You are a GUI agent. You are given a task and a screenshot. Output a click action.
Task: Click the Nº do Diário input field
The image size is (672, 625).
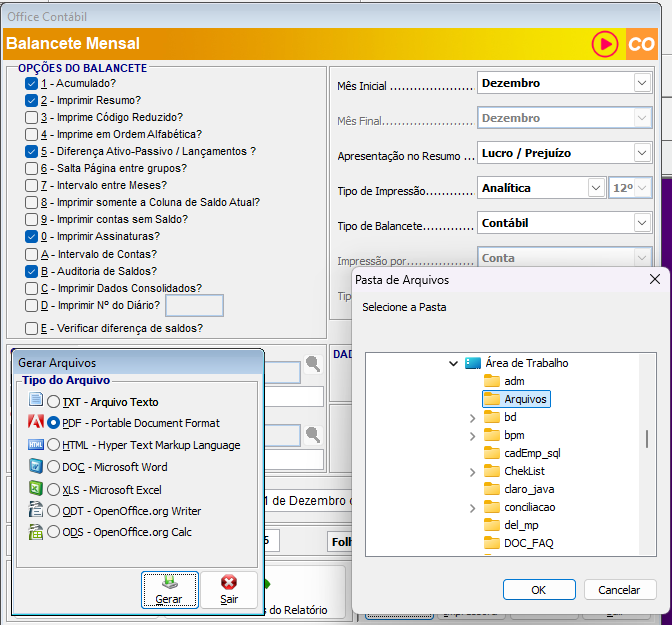[194, 306]
